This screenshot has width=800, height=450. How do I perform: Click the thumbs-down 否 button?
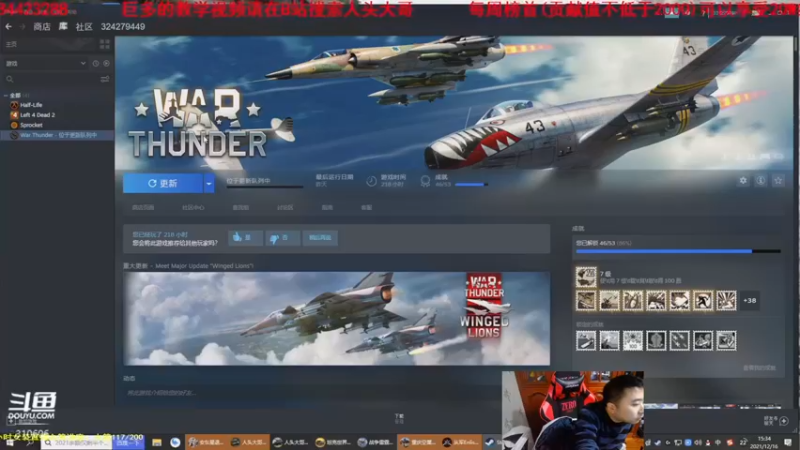(282, 238)
